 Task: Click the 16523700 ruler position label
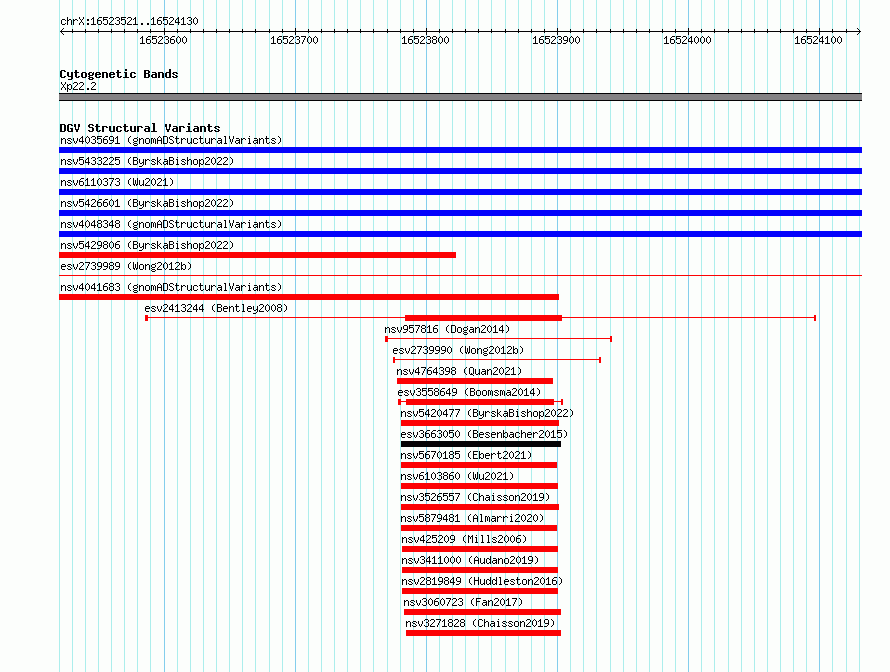pyautogui.click(x=294, y=40)
